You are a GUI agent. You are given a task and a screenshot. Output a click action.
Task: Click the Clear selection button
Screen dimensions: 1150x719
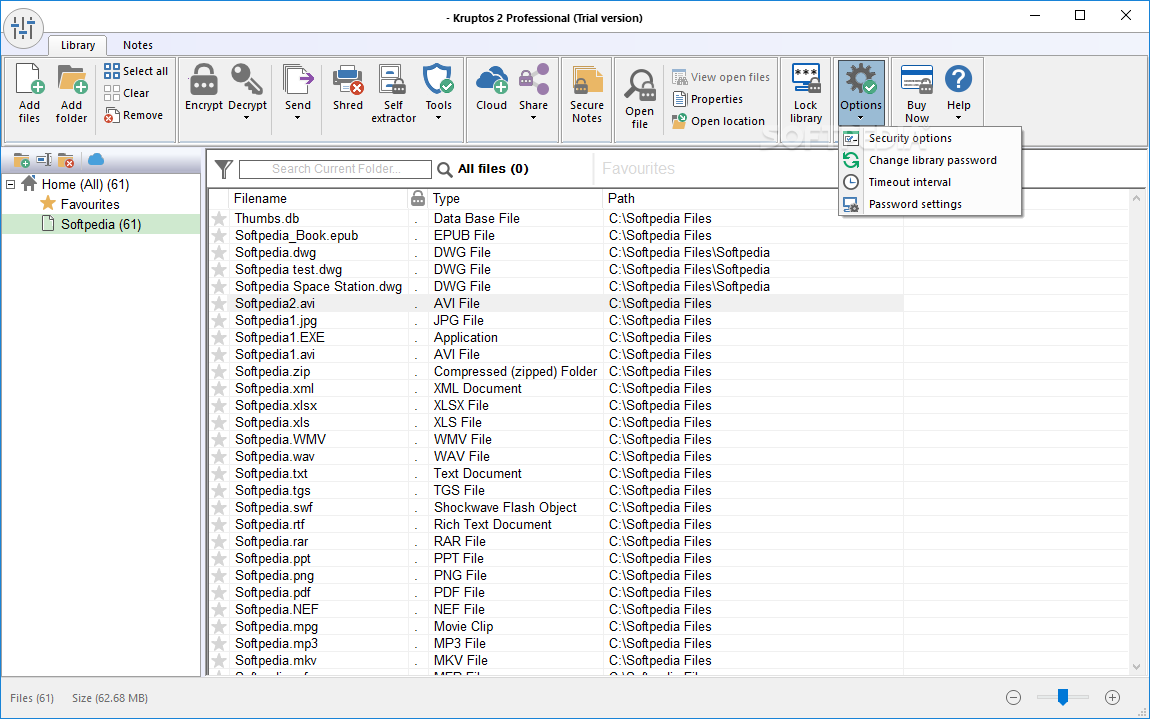click(x=127, y=93)
